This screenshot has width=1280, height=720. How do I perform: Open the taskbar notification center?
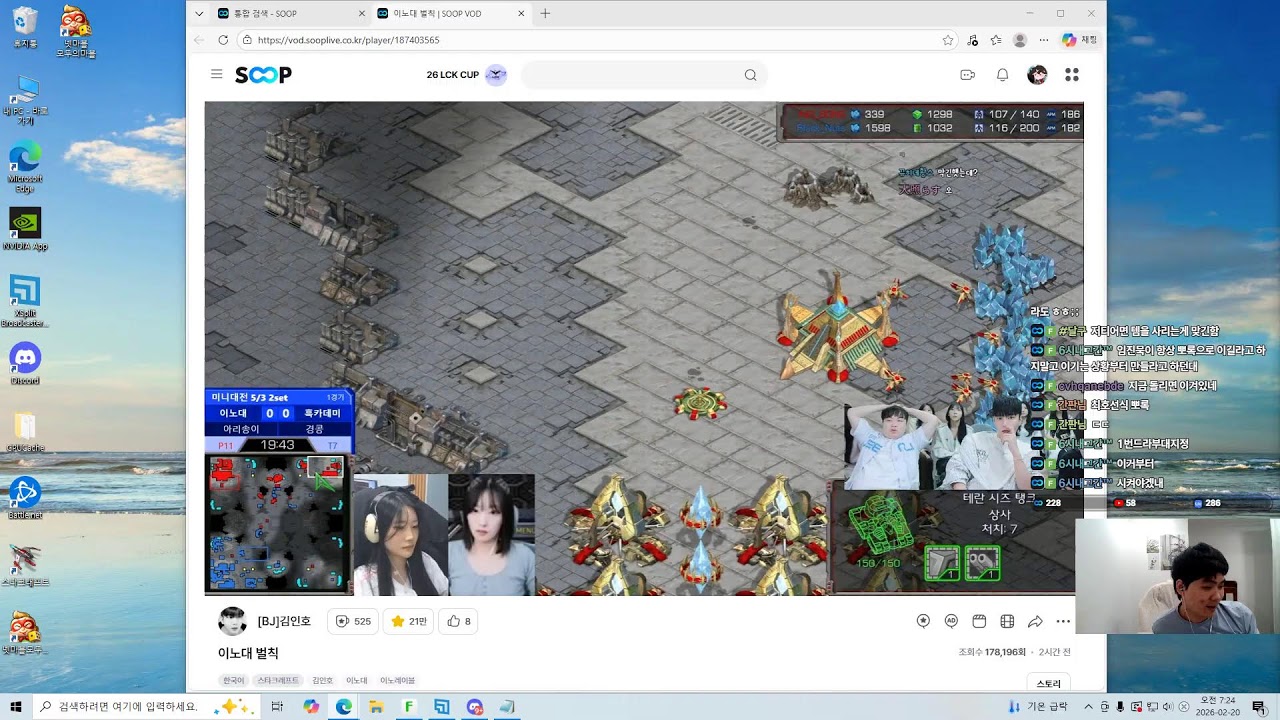1258,706
